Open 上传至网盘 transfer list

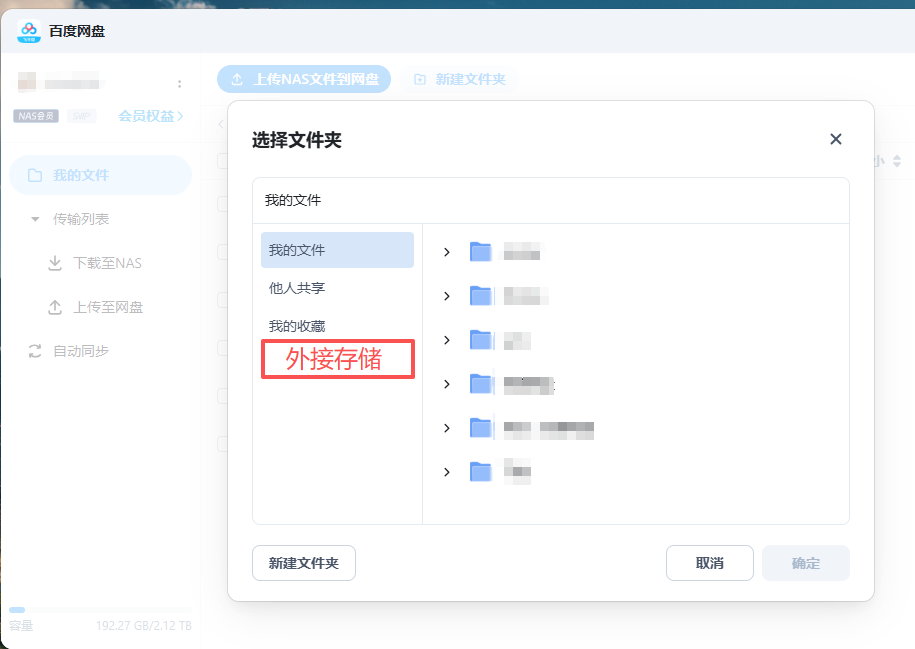tap(108, 307)
